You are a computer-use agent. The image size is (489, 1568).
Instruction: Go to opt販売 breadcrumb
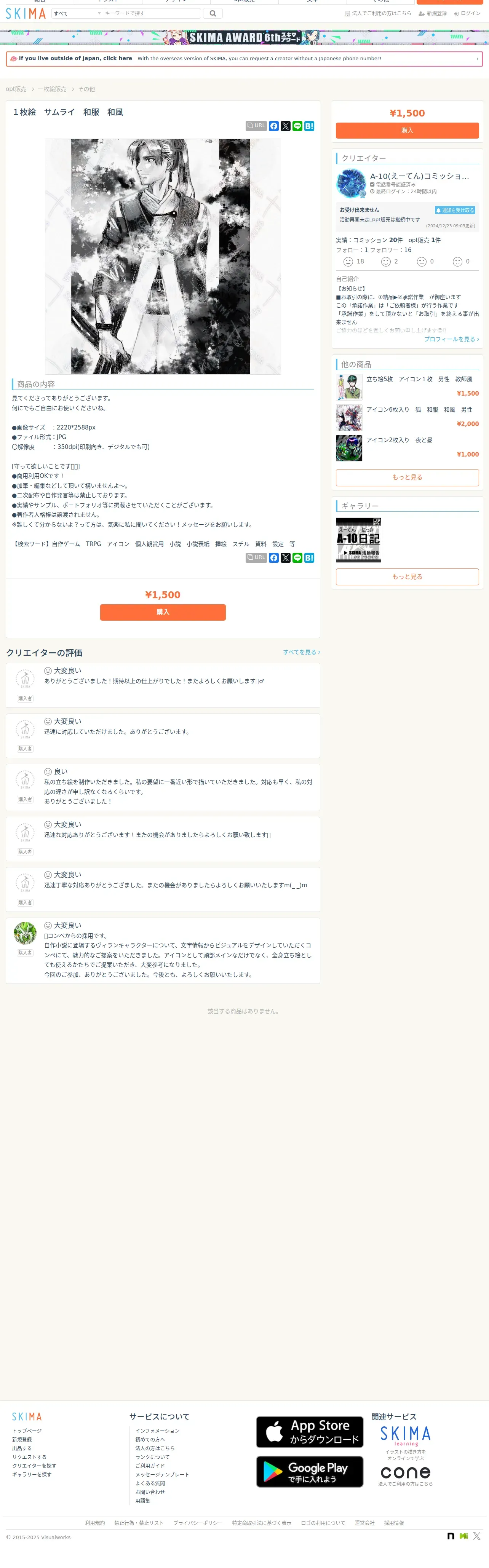16,89
